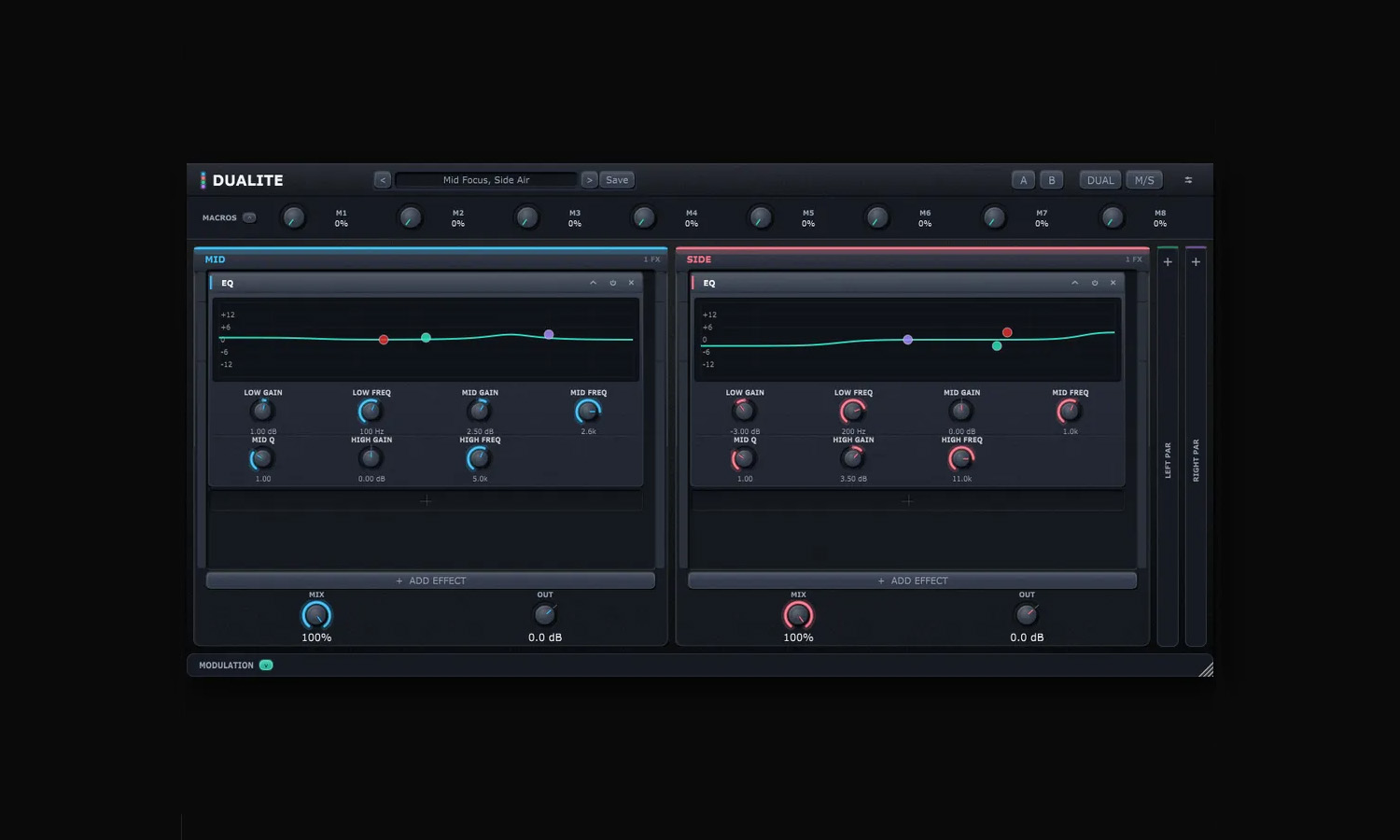Expand the Modulation panel
The width and height of the screenshot is (1400, 840).
point(266,665)
